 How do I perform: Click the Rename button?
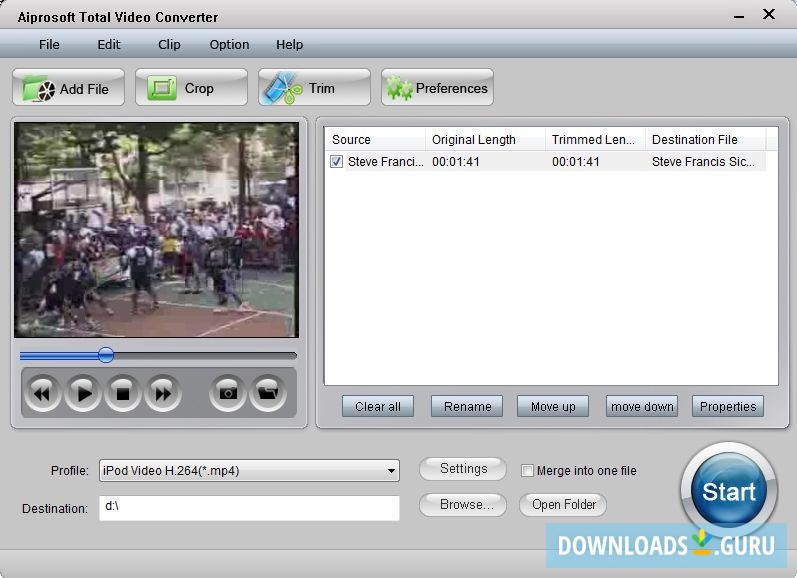tap(467, 407)
